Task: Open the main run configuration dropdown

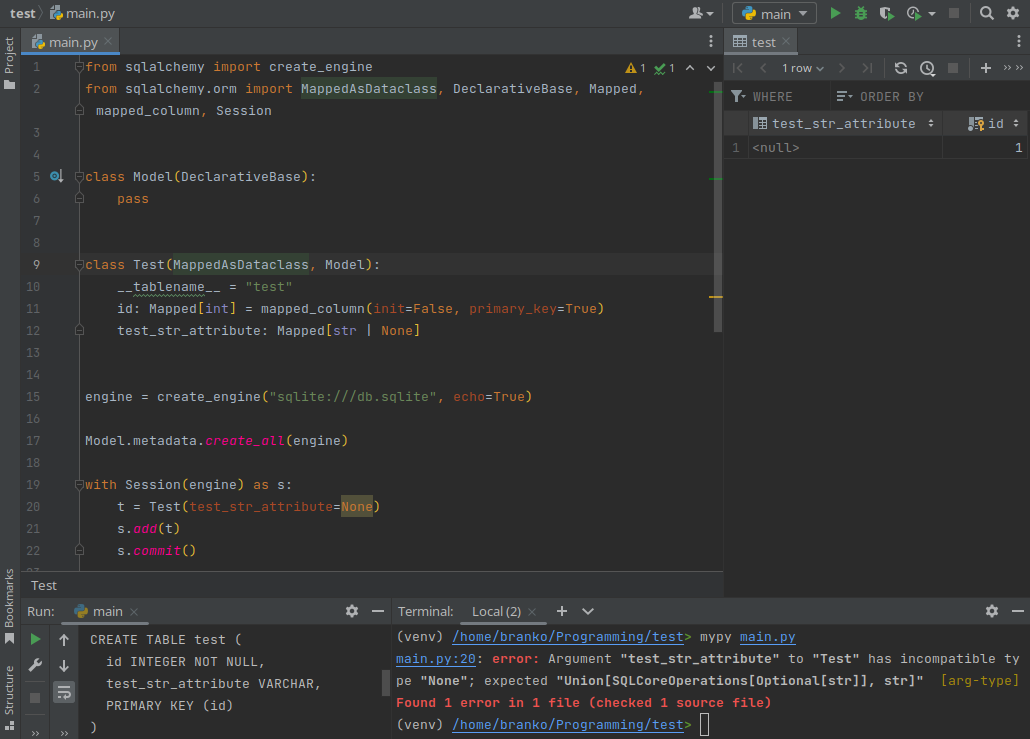Action: click(774, 13)
